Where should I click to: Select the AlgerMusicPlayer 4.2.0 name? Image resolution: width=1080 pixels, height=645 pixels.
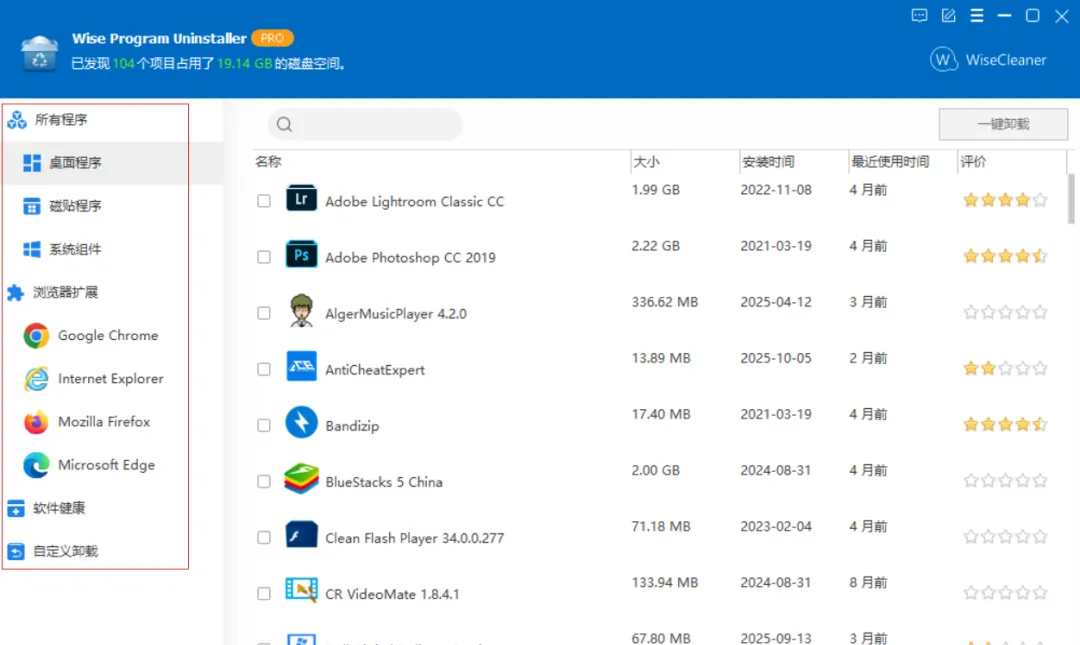click(x=396, y=314)
